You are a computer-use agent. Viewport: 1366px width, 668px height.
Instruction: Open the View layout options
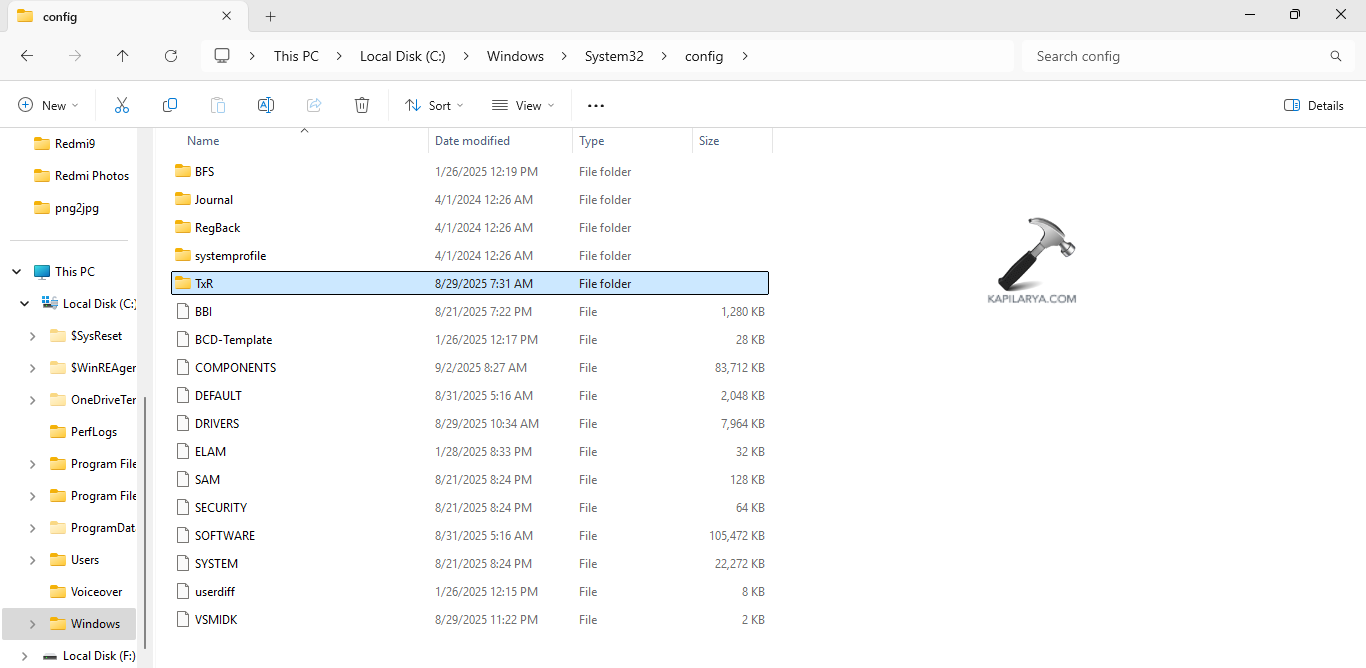coord(522,105)
